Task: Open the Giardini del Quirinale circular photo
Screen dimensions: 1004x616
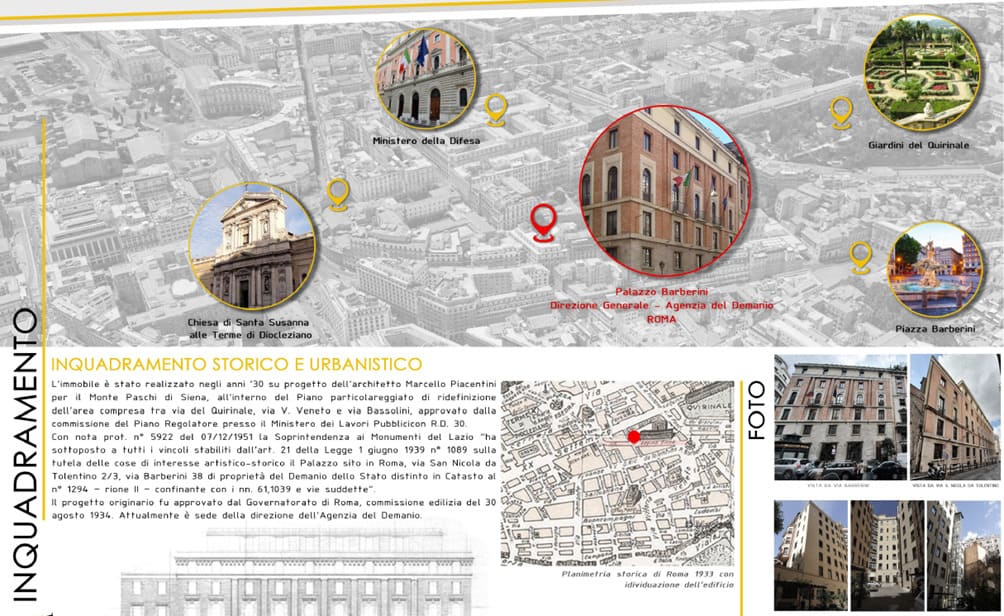Action: click(922, 72)
